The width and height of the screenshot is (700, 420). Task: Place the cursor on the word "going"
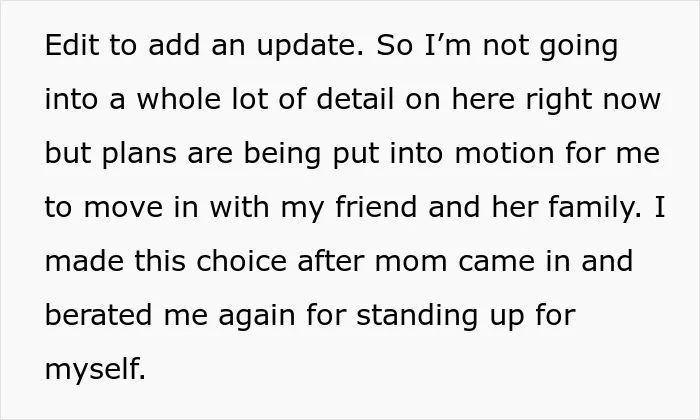(x=579, y=47)
